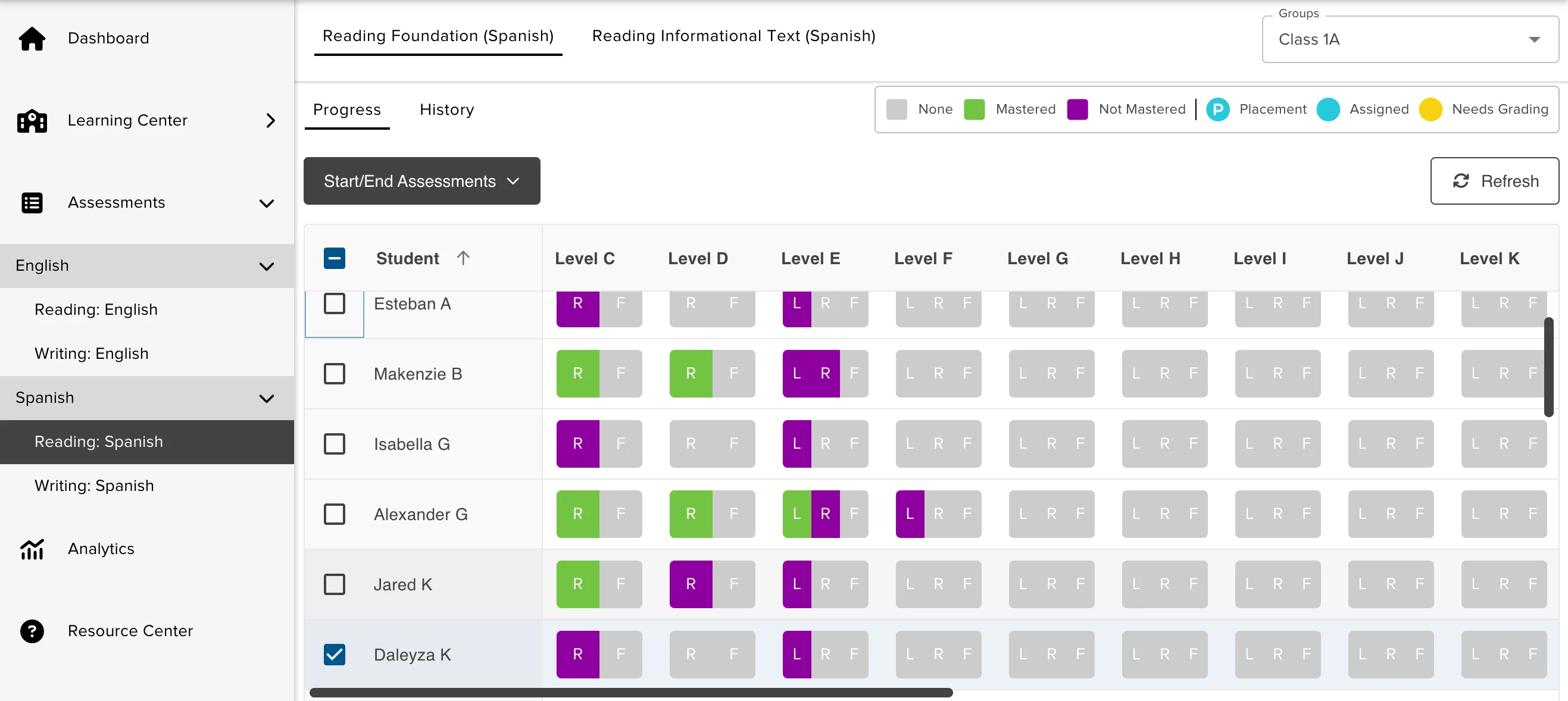Open the Dashboard home icon
1568x701 pixels.
coord(32,38)
